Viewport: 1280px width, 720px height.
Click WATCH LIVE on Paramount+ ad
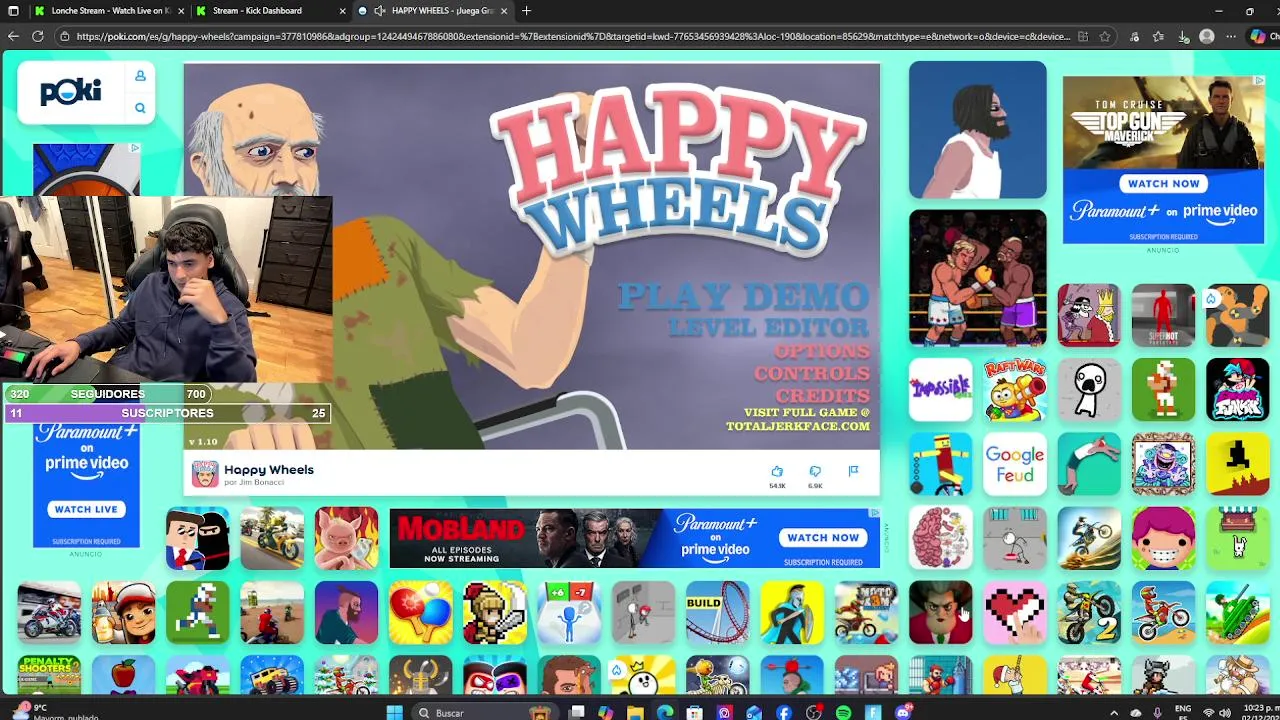pyautogui.click(x=86, y=509)
